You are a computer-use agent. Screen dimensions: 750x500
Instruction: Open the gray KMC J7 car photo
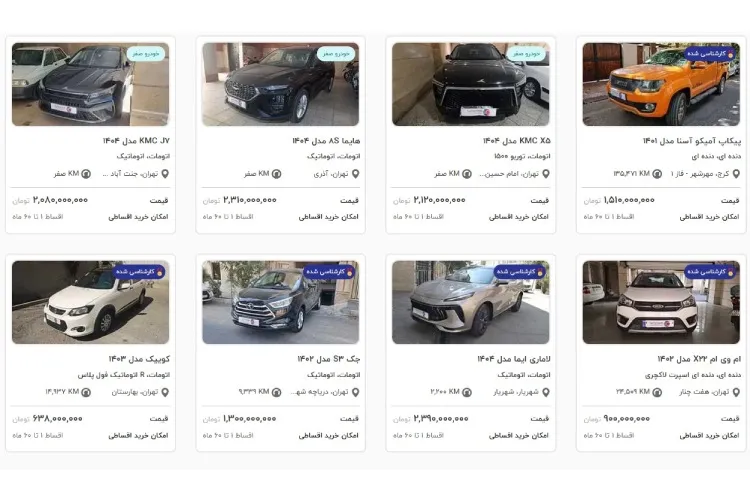90,84
